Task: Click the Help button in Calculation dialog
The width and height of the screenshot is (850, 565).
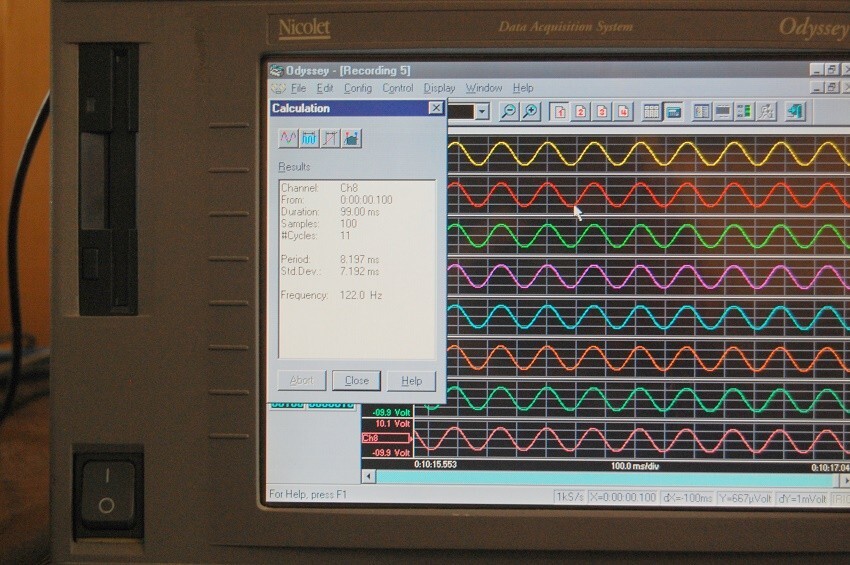Action: point(411,381)
